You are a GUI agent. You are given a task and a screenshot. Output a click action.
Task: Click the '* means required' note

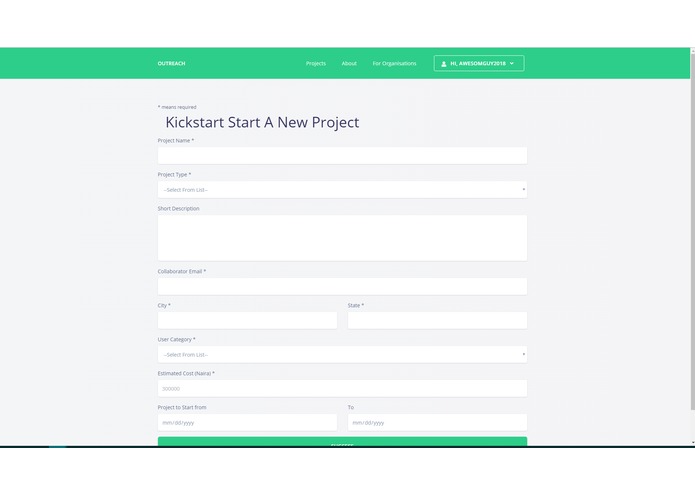point(177,107)
